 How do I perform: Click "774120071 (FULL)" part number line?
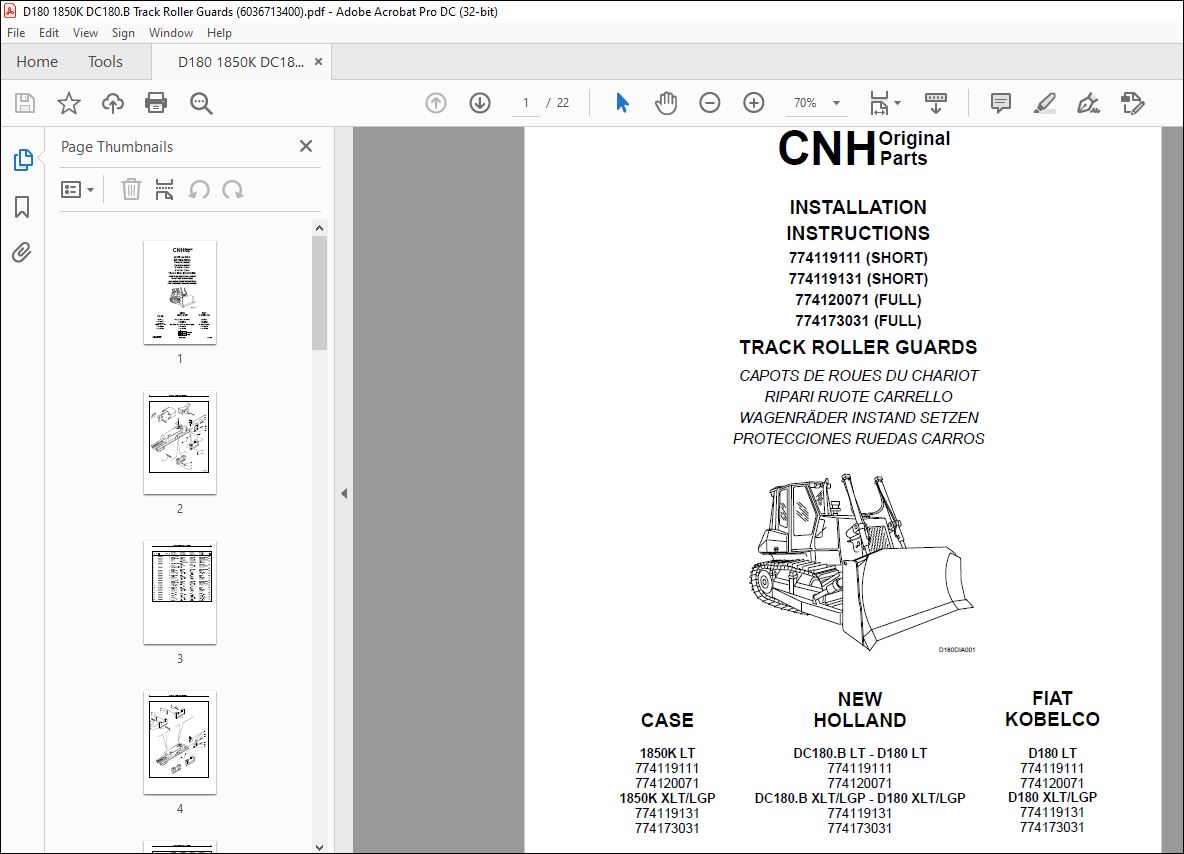click(x=858, y=300)
